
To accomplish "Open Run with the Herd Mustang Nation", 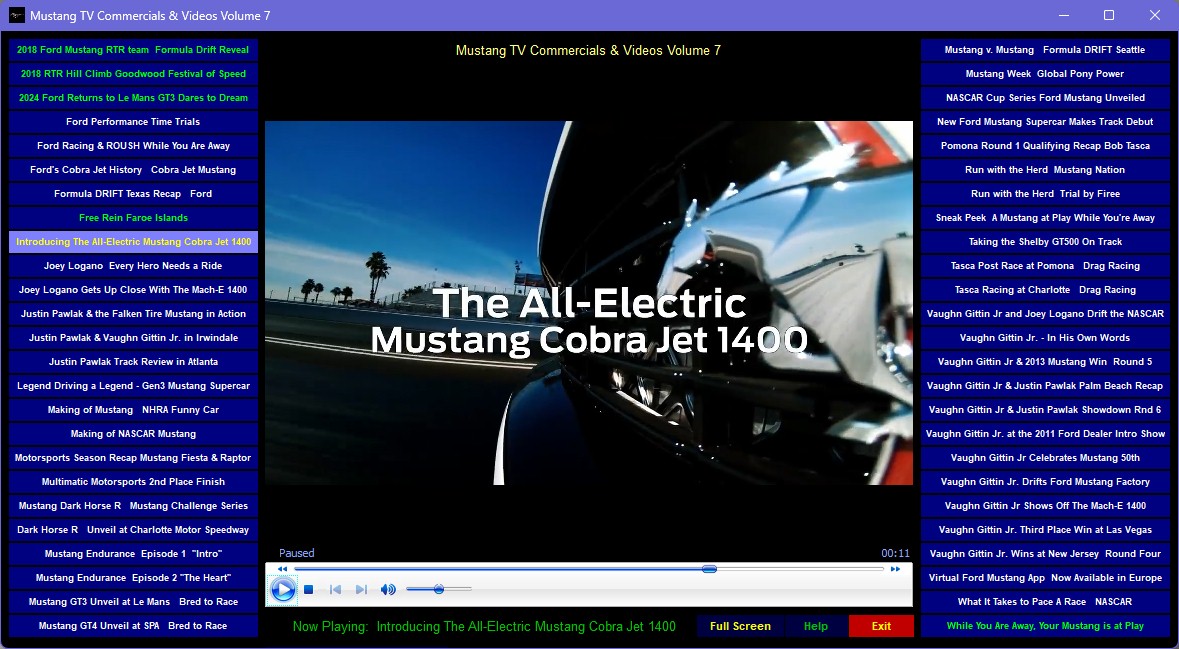I will click(1045, 170).
